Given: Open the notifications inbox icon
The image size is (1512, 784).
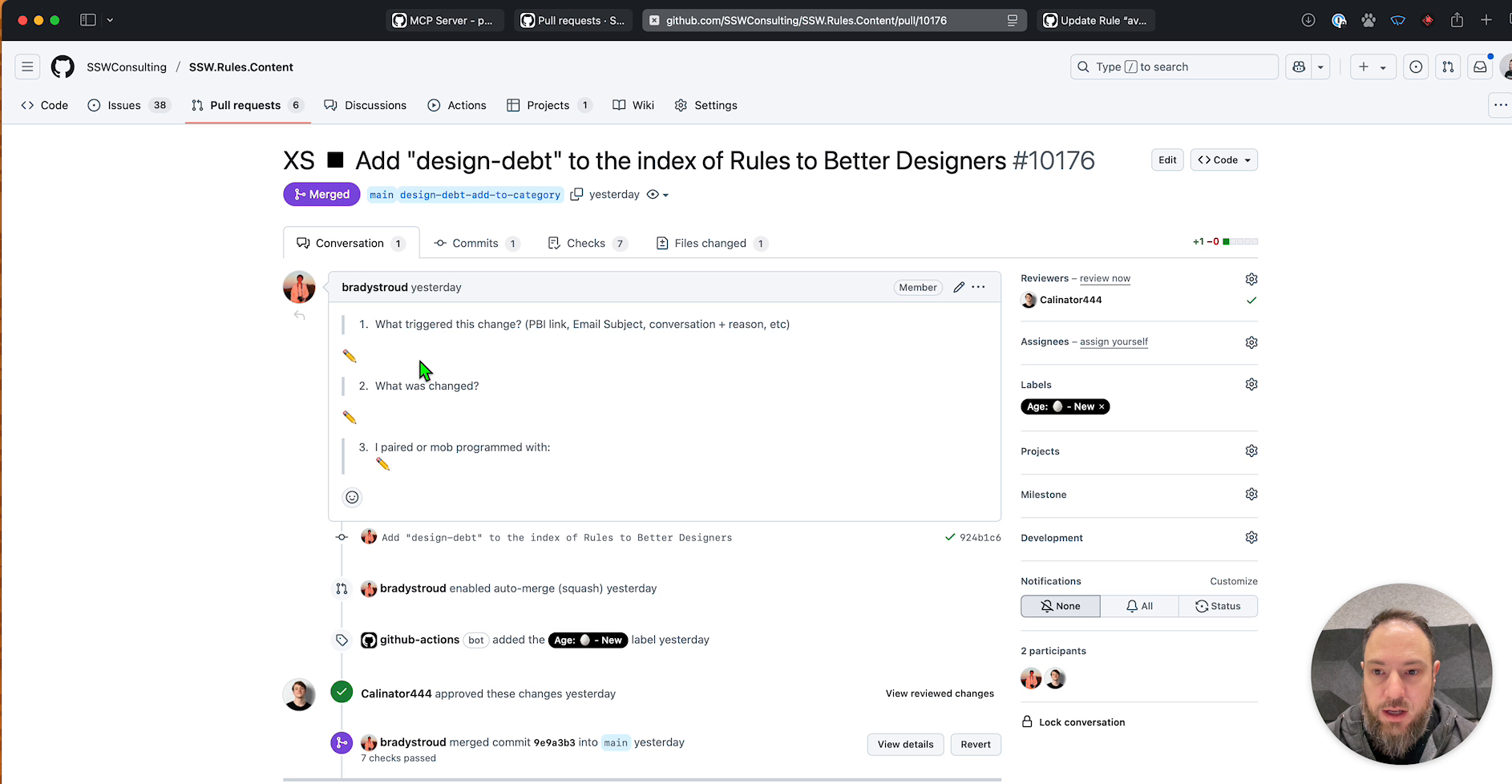Looking at the screenshot, I should 1480,67.
